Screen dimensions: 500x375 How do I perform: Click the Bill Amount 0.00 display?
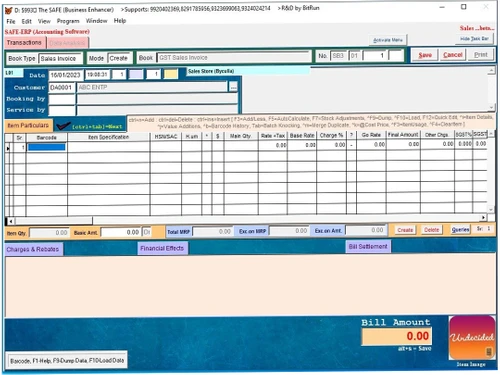tap(397, 336)
